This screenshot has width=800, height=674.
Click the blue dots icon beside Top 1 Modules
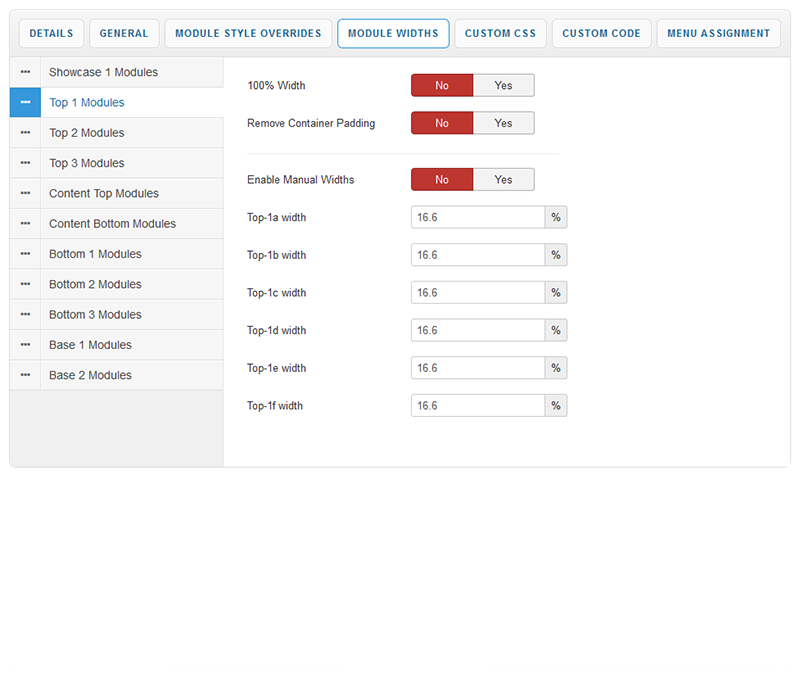(x=25, y=102)
